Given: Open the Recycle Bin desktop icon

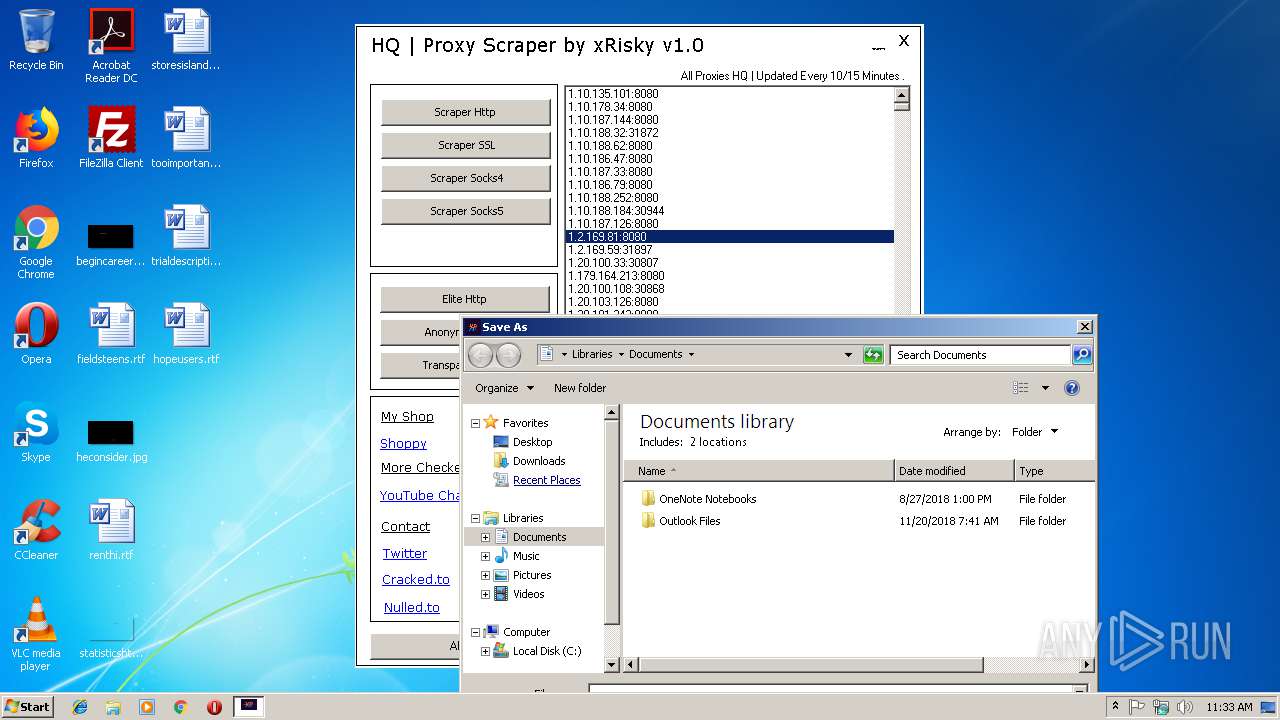Looking at the screenshot, I should pos(36,41).
